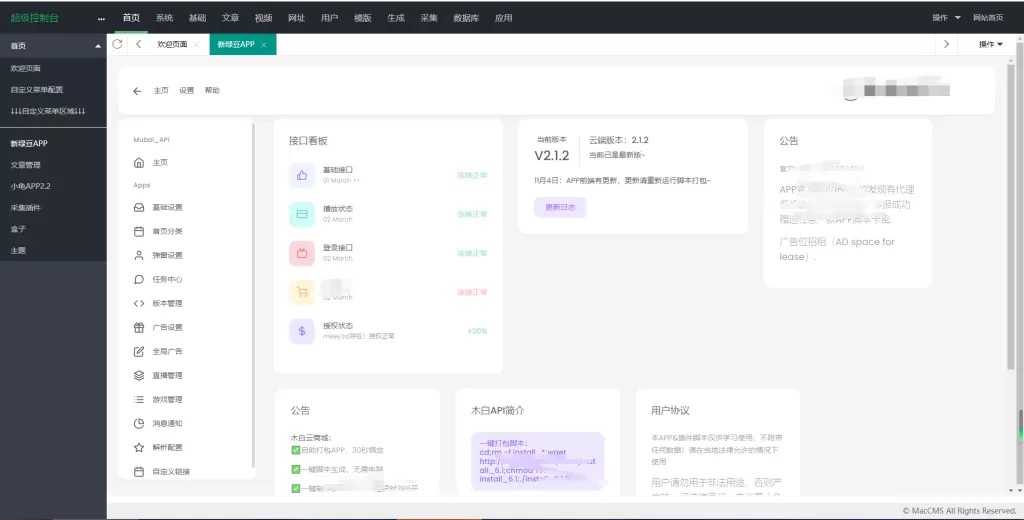Image resolution: width=1024 pixels, height=520 pixels.
Task: Click the yellow shopping cart icon
Action: [x=302, y=292]
